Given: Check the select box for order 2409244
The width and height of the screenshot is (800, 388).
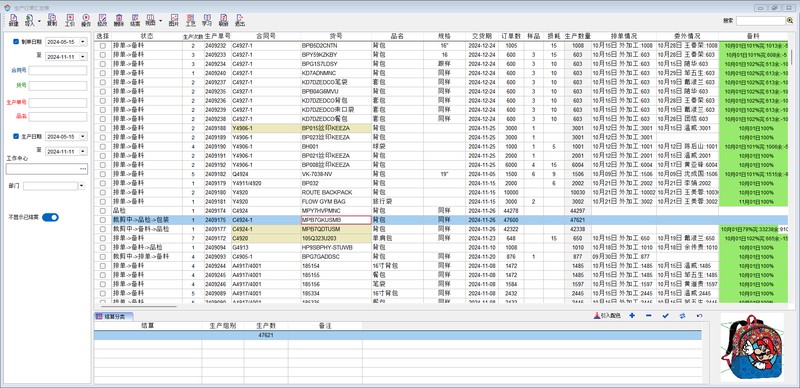Looking at the screenshot, I should click(103, 266).
